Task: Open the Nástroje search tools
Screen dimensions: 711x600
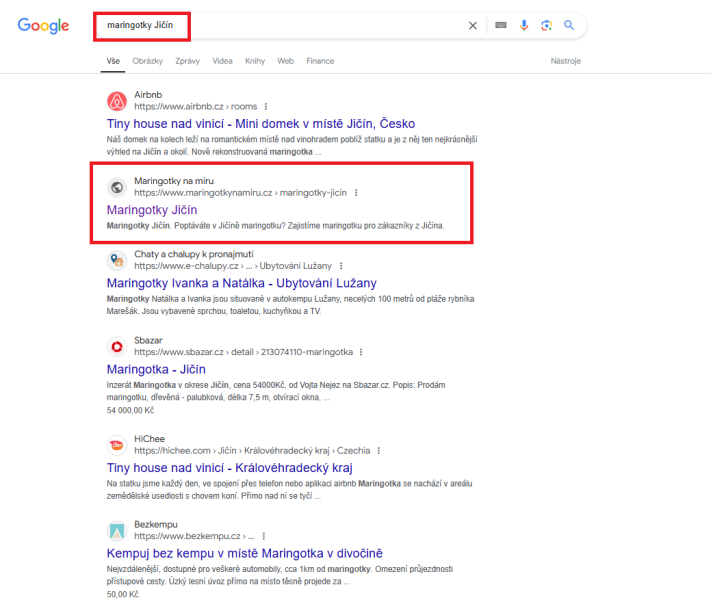Action: click(x=565, y=61)
